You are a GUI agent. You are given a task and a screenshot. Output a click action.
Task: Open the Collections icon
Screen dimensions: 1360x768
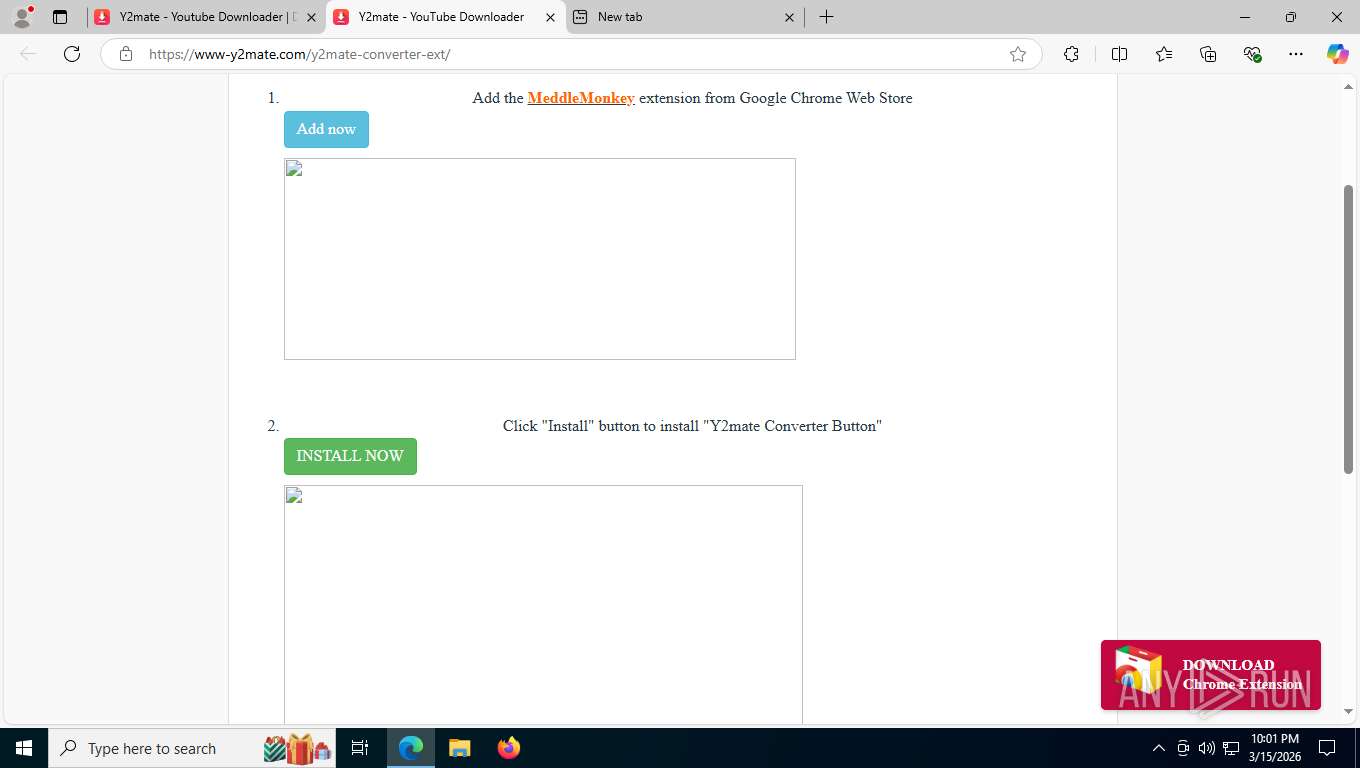click(1208, 54)
